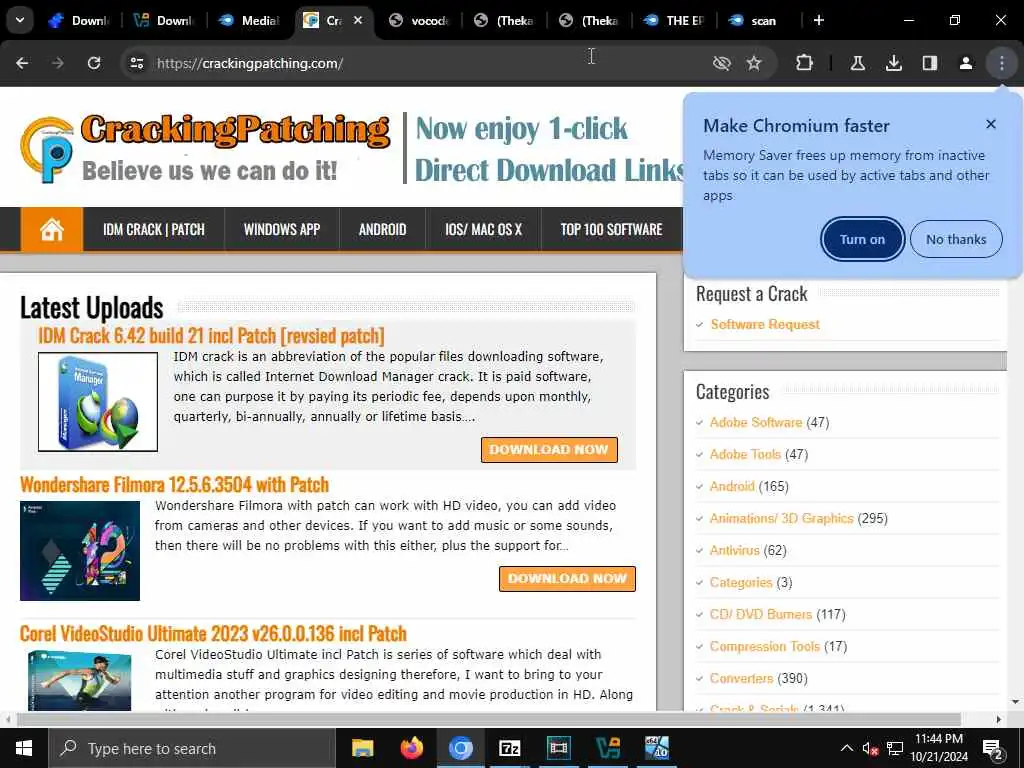Open Chrome Labs flask icon
Image resolution: width=1024 pixels, height=768 pixels.
(x=857, y=63)
